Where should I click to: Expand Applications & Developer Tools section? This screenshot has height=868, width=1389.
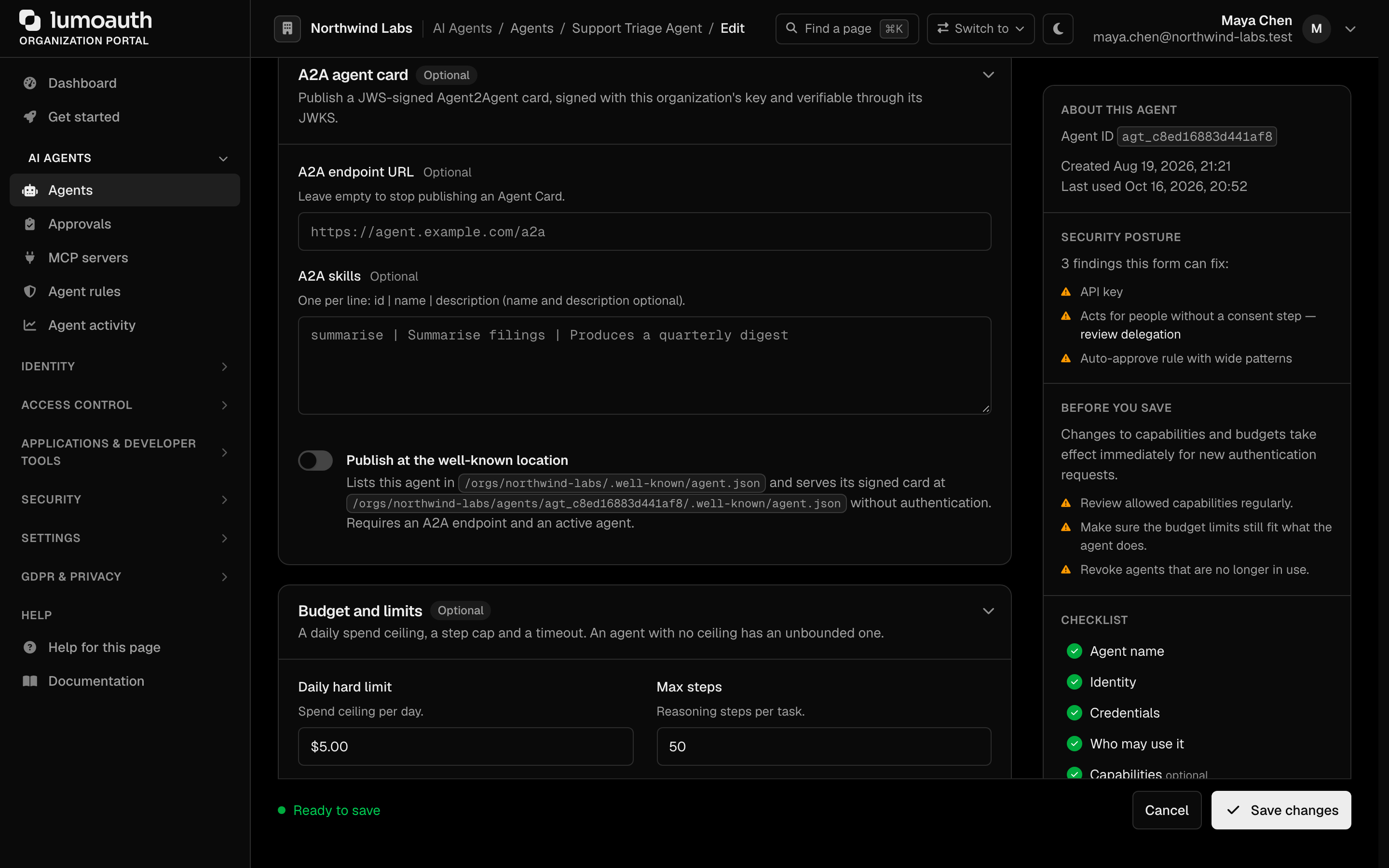(x=125, y=452)
